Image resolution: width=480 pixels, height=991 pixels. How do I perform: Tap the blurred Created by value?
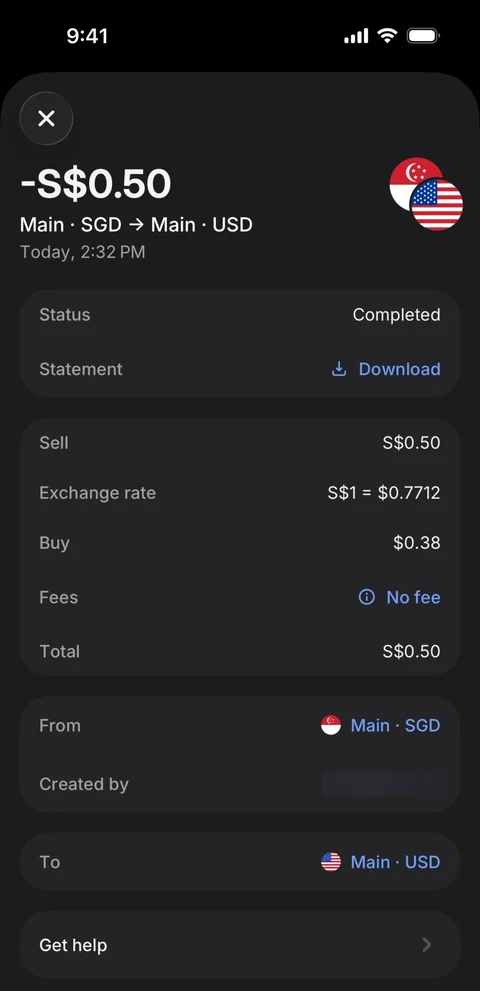383,784
